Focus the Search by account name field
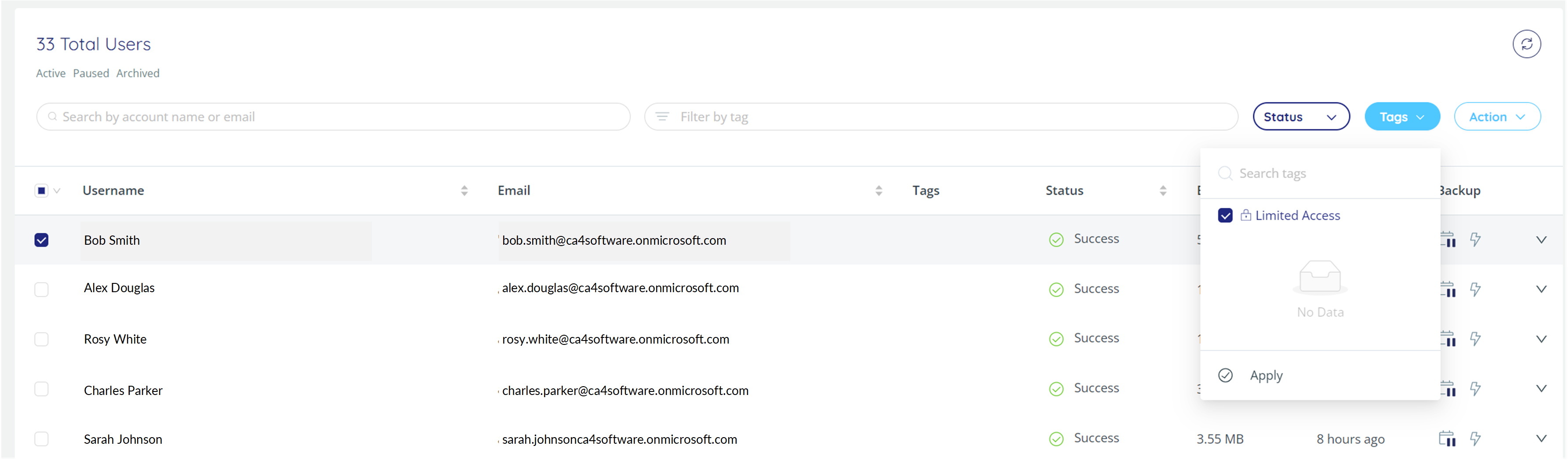 (333, 116)
